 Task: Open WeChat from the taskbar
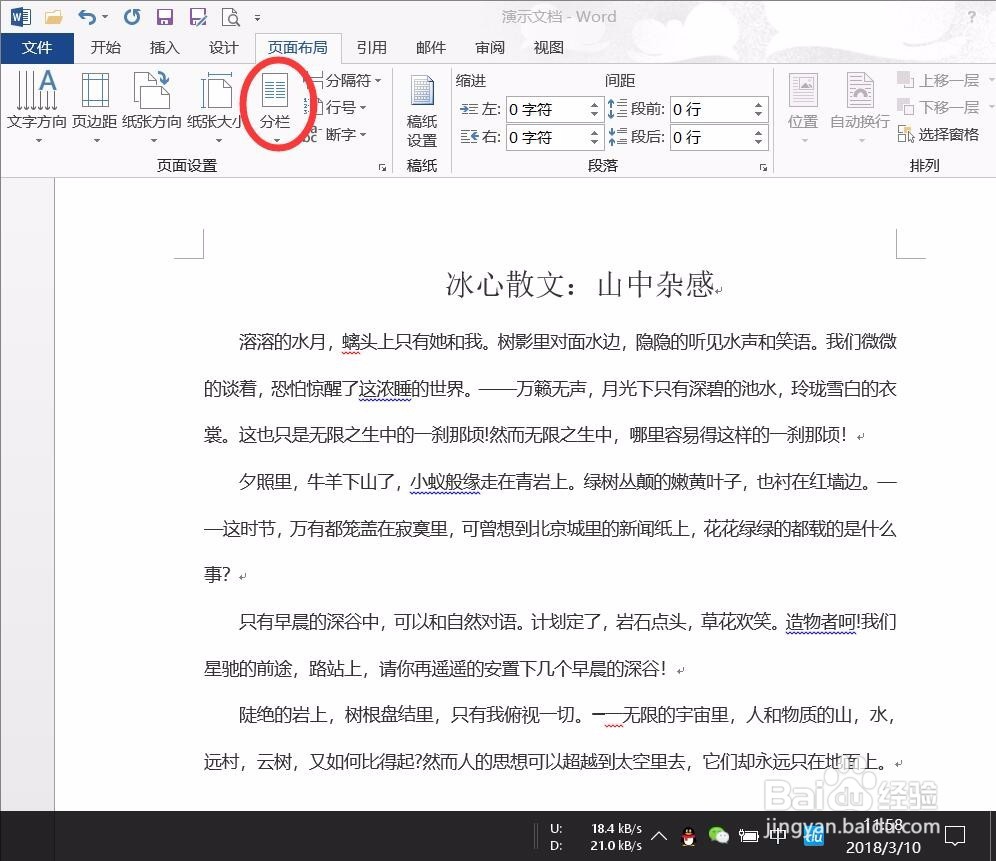pos(719,834)
